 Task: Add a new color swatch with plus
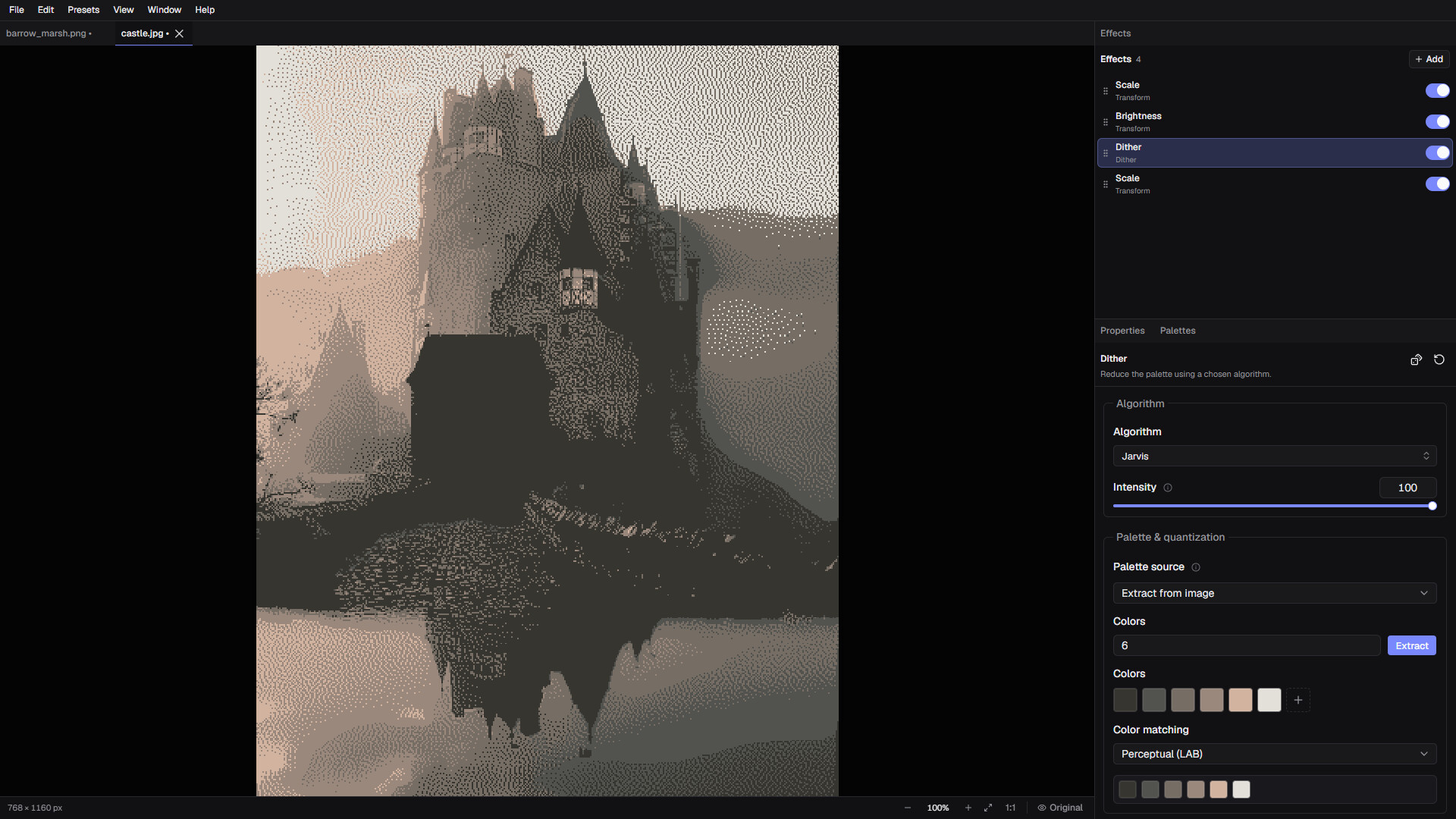pyautogui.click(x=1298, y=700)
